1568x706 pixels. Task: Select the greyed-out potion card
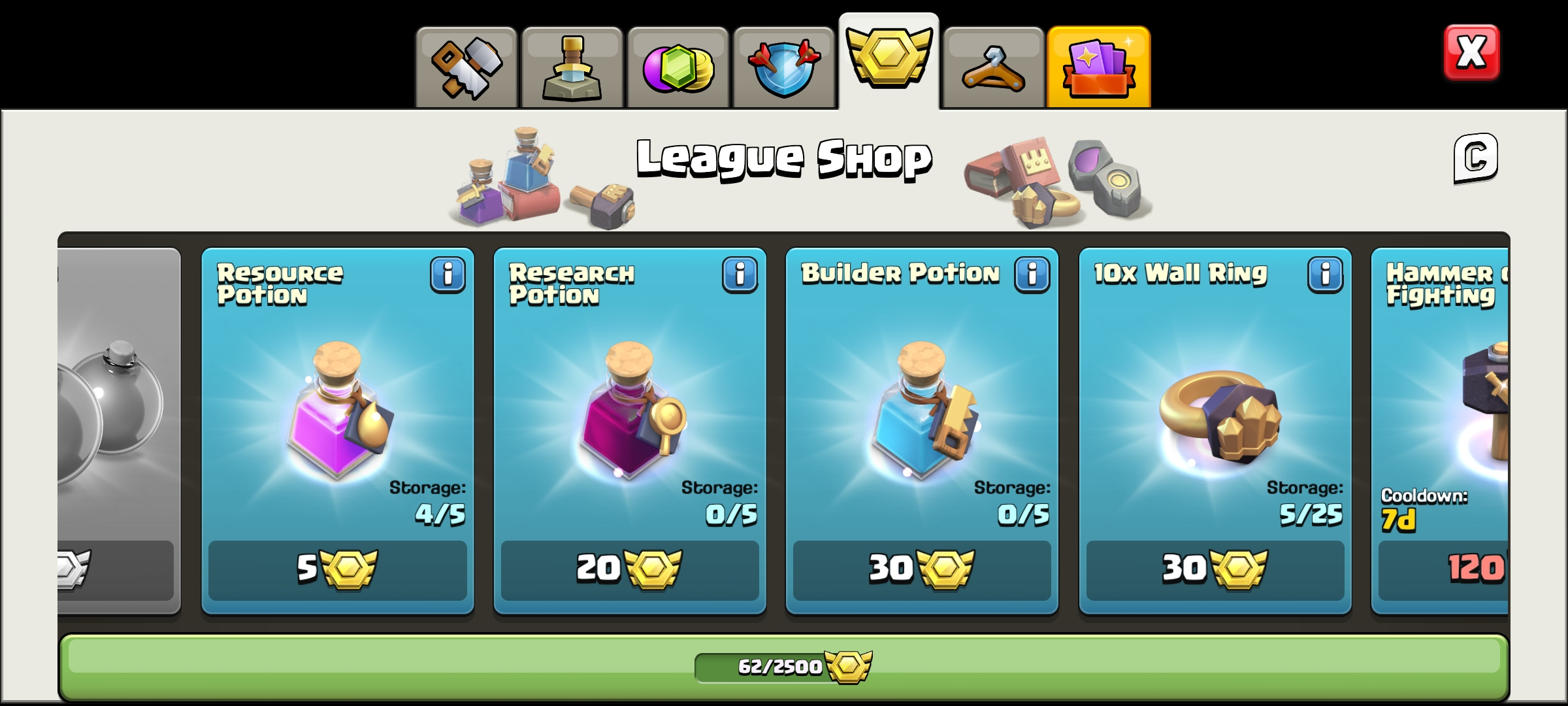[x=119, y=431]
